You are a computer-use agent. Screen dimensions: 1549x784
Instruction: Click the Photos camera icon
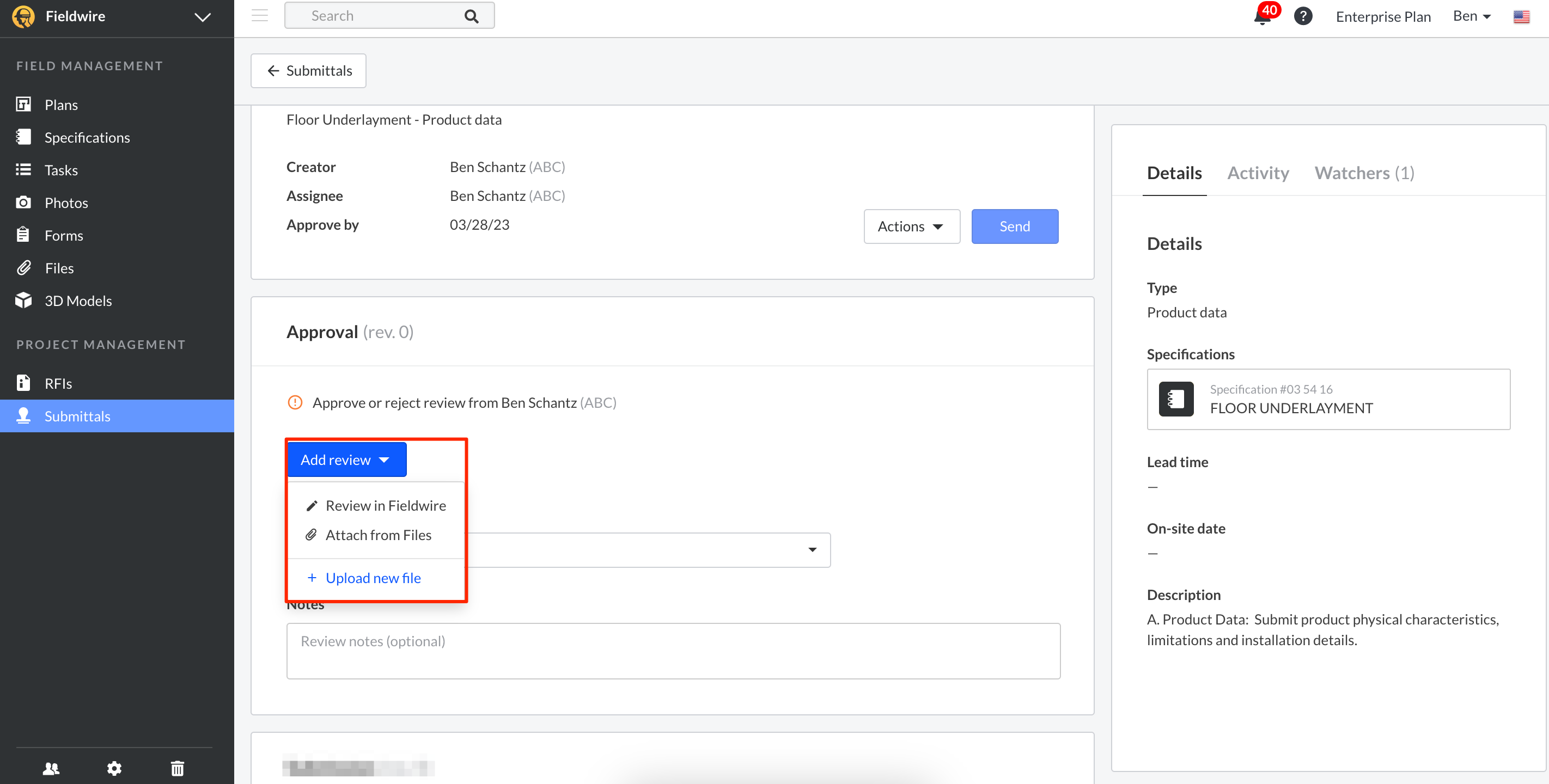tap(23, 202)
